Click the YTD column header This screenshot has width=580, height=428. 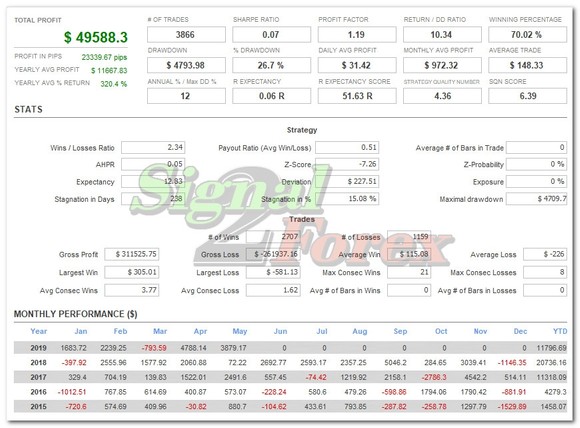tap(560, 331)
